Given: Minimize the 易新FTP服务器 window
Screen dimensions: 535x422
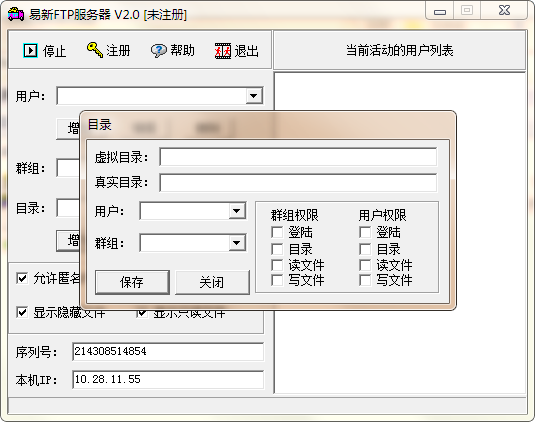Looking at the screenshot, I should pos(440,11).
